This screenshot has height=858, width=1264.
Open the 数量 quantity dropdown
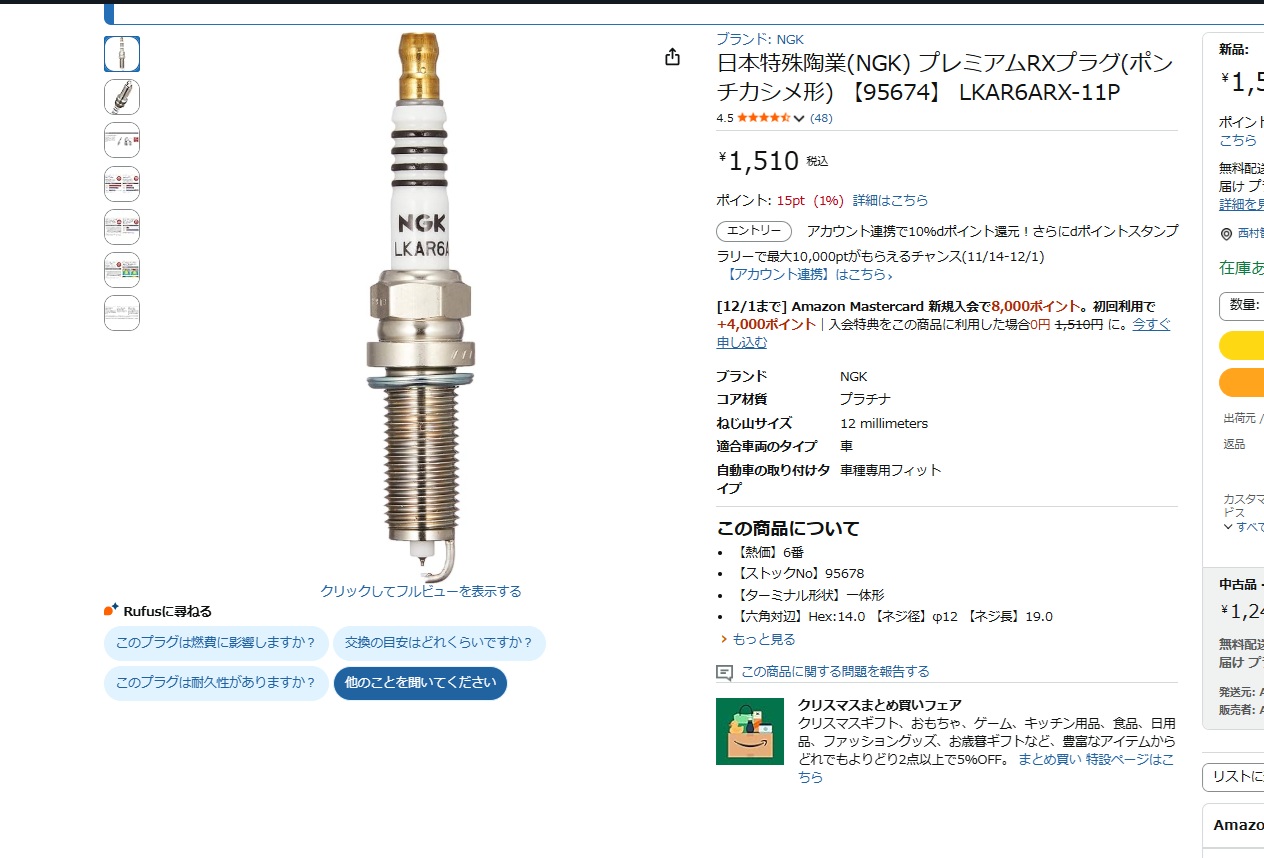click(1242, 305)
